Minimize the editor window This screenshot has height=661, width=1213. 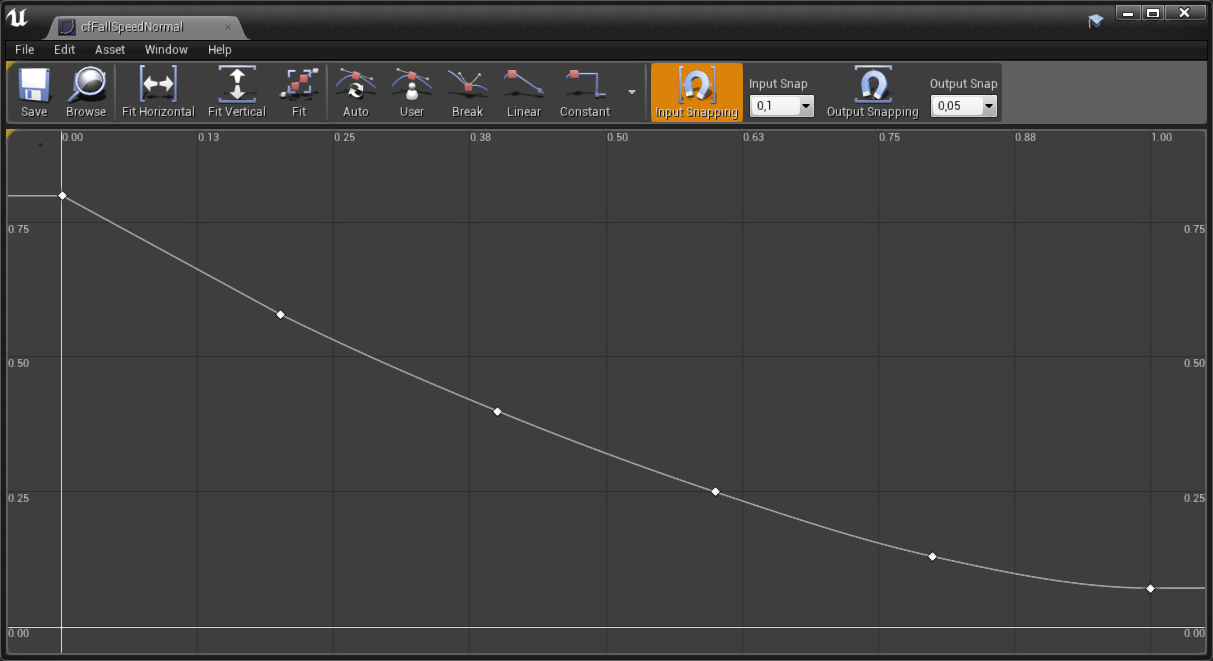(1128, 13)
